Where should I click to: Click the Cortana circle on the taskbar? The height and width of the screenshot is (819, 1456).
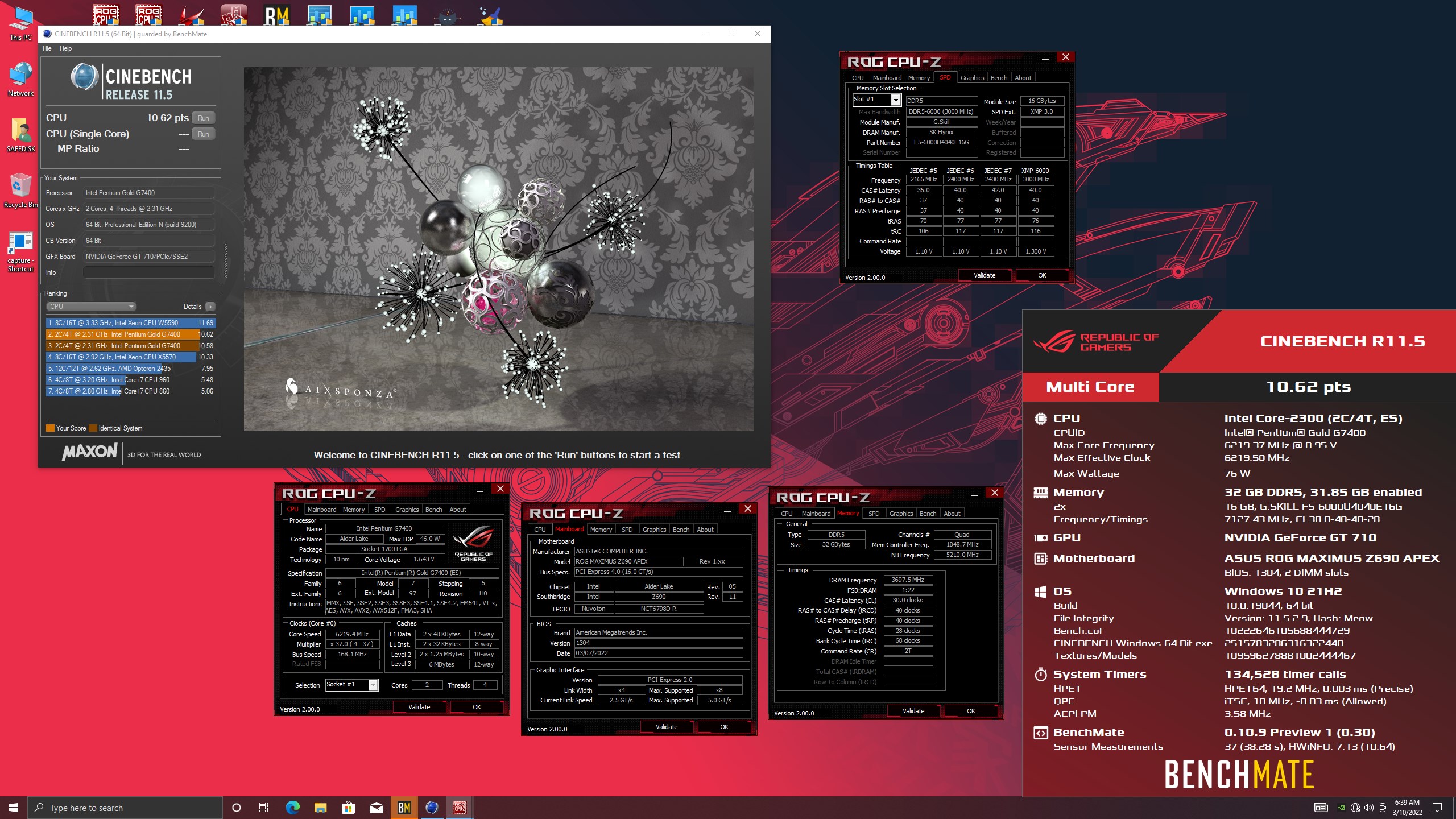pyautogui.click(x=237, y=808)
